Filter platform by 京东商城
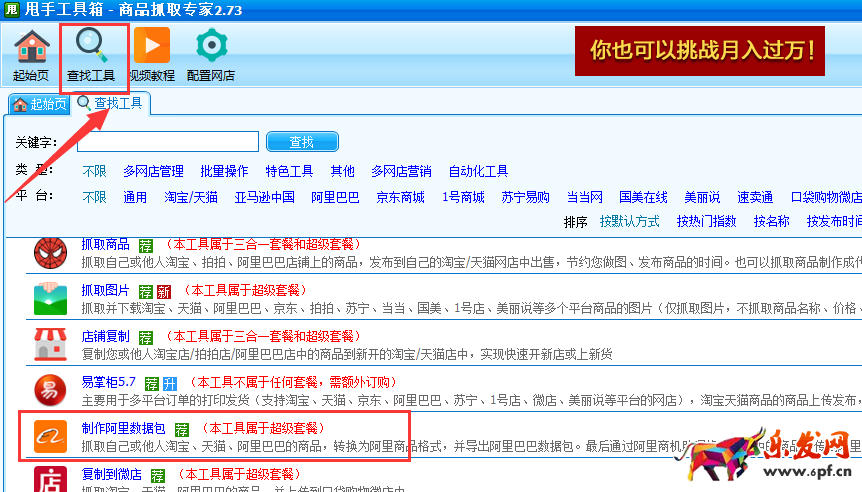 (401, 197)
